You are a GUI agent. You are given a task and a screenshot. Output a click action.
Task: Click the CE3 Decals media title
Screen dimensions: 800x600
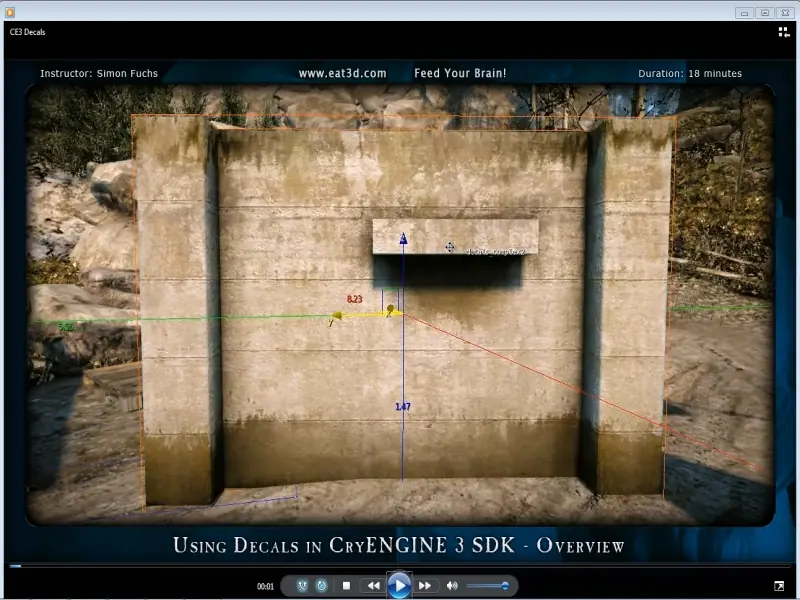coord(28,32)
